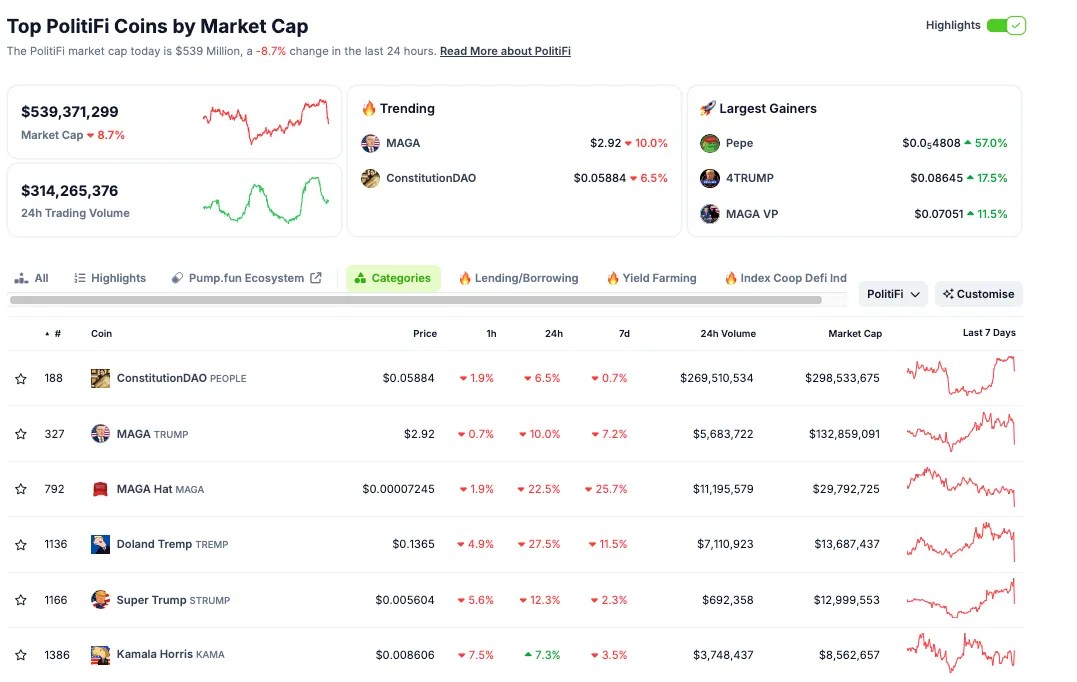The width and height of the screenshot is (1077, 682).
Task: Expand the PolitiFi category dropdown
Action: point(893,294)
